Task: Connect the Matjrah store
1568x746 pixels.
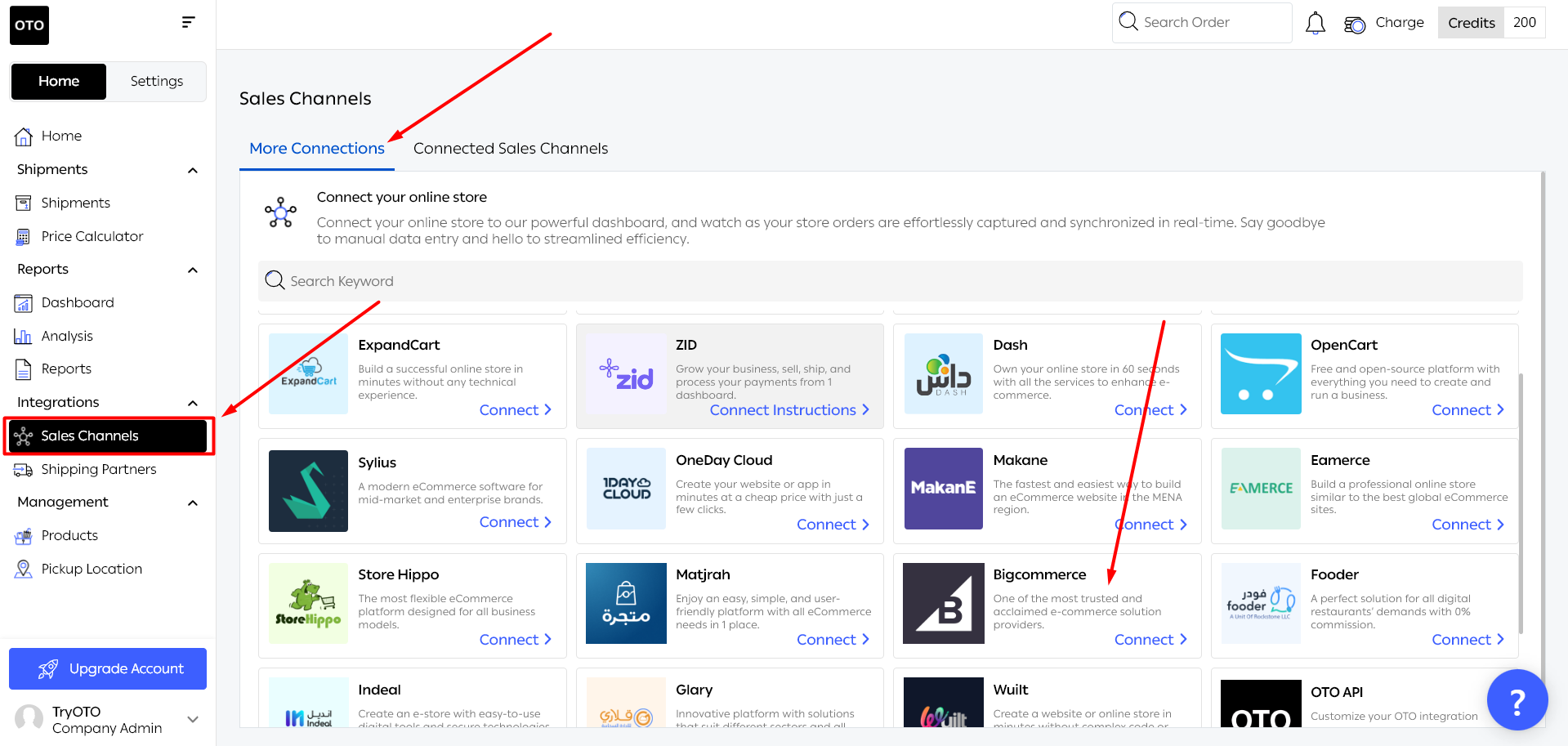Action: [833, 640]
